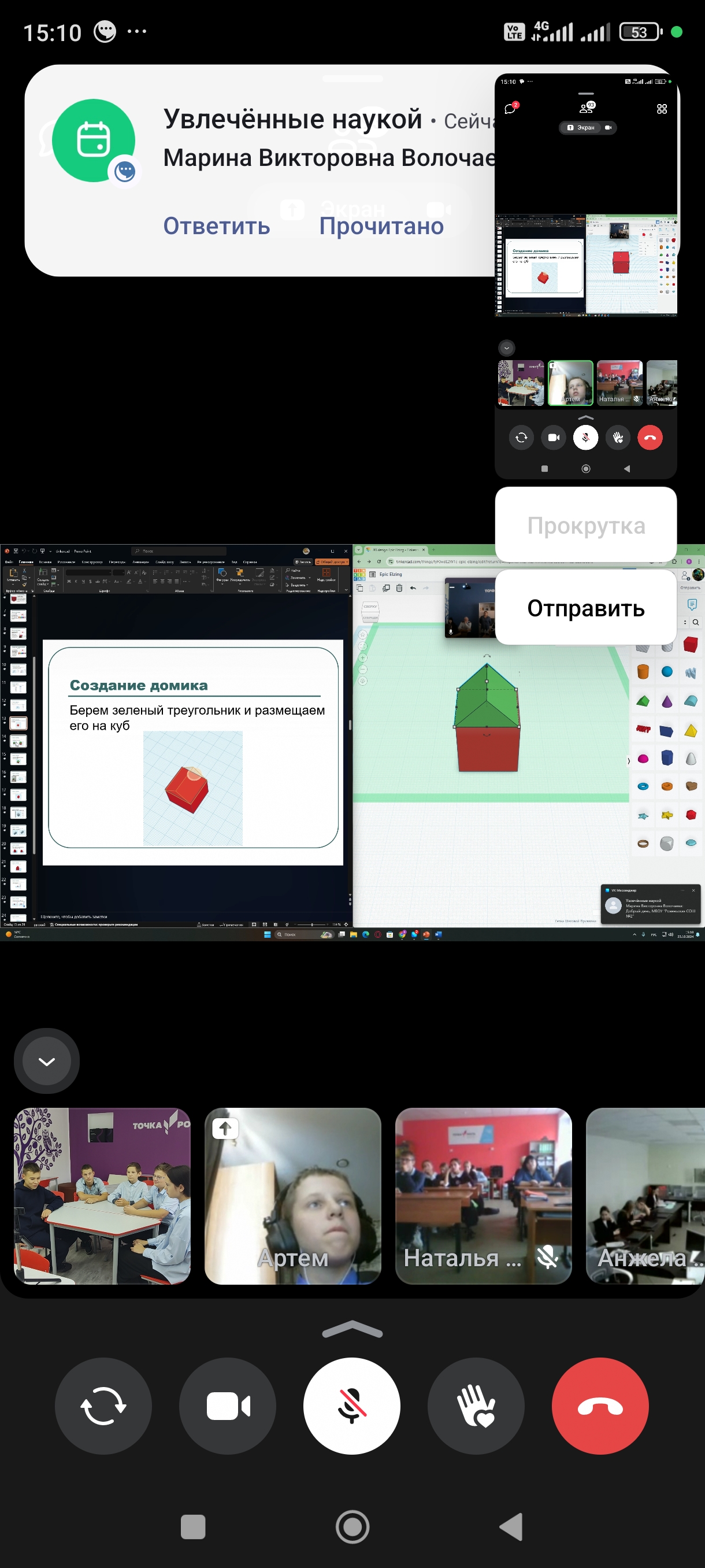This screenshot has height=1568, width=705.
Task: Select Артем's video tile
Action: [x=292, y=1196]
